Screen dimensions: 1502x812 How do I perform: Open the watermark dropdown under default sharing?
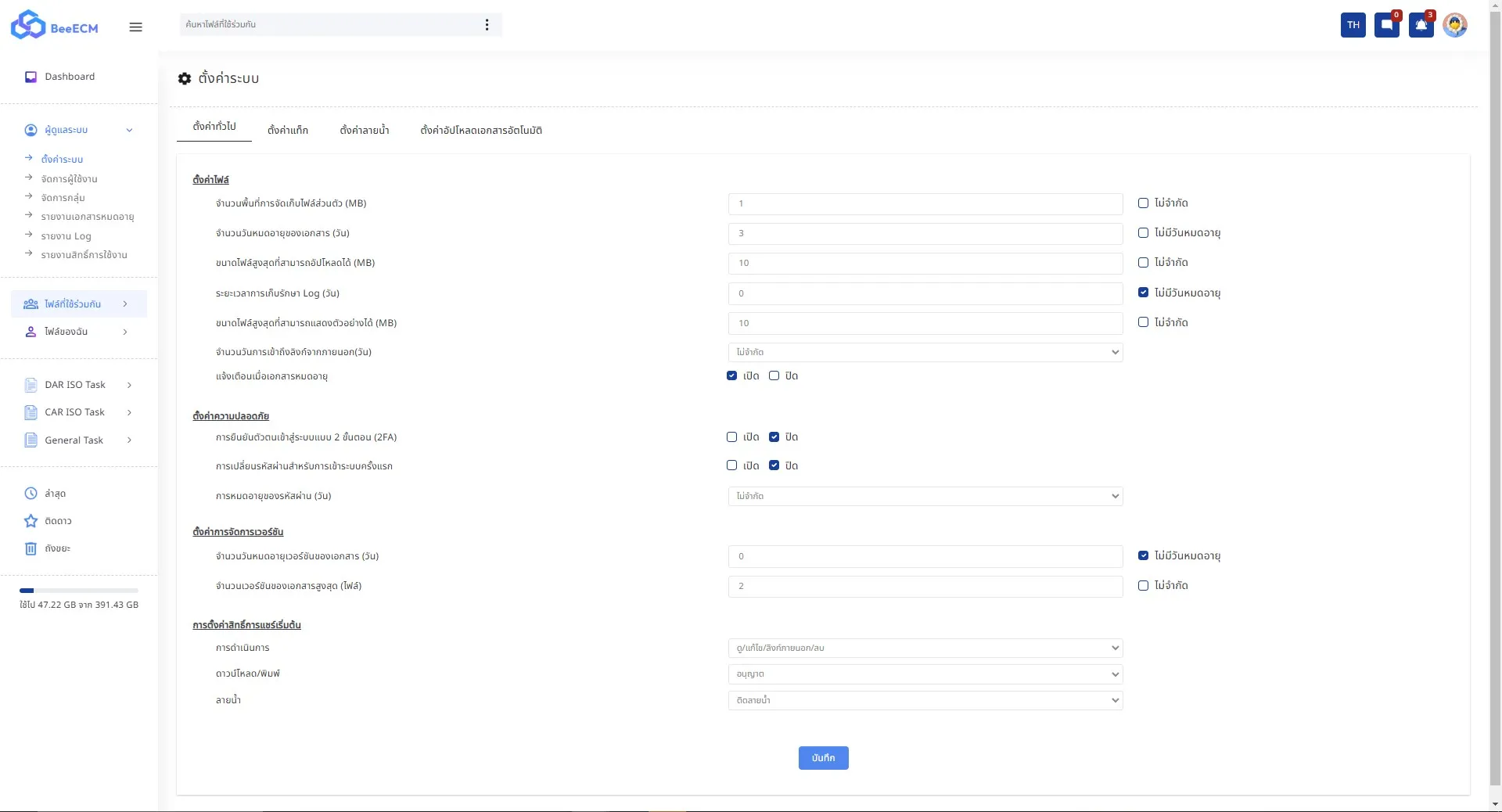coord(925,700)
